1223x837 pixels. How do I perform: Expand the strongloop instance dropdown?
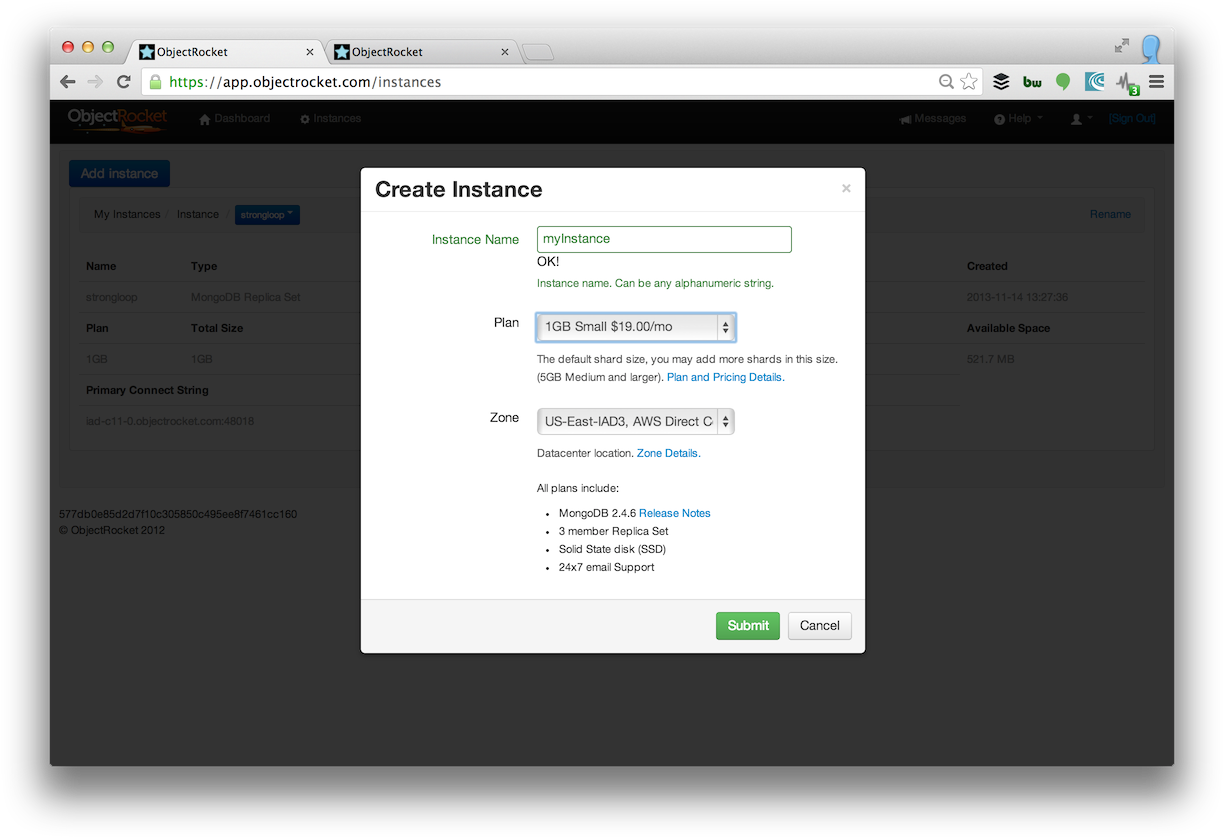tap(267, 214)
